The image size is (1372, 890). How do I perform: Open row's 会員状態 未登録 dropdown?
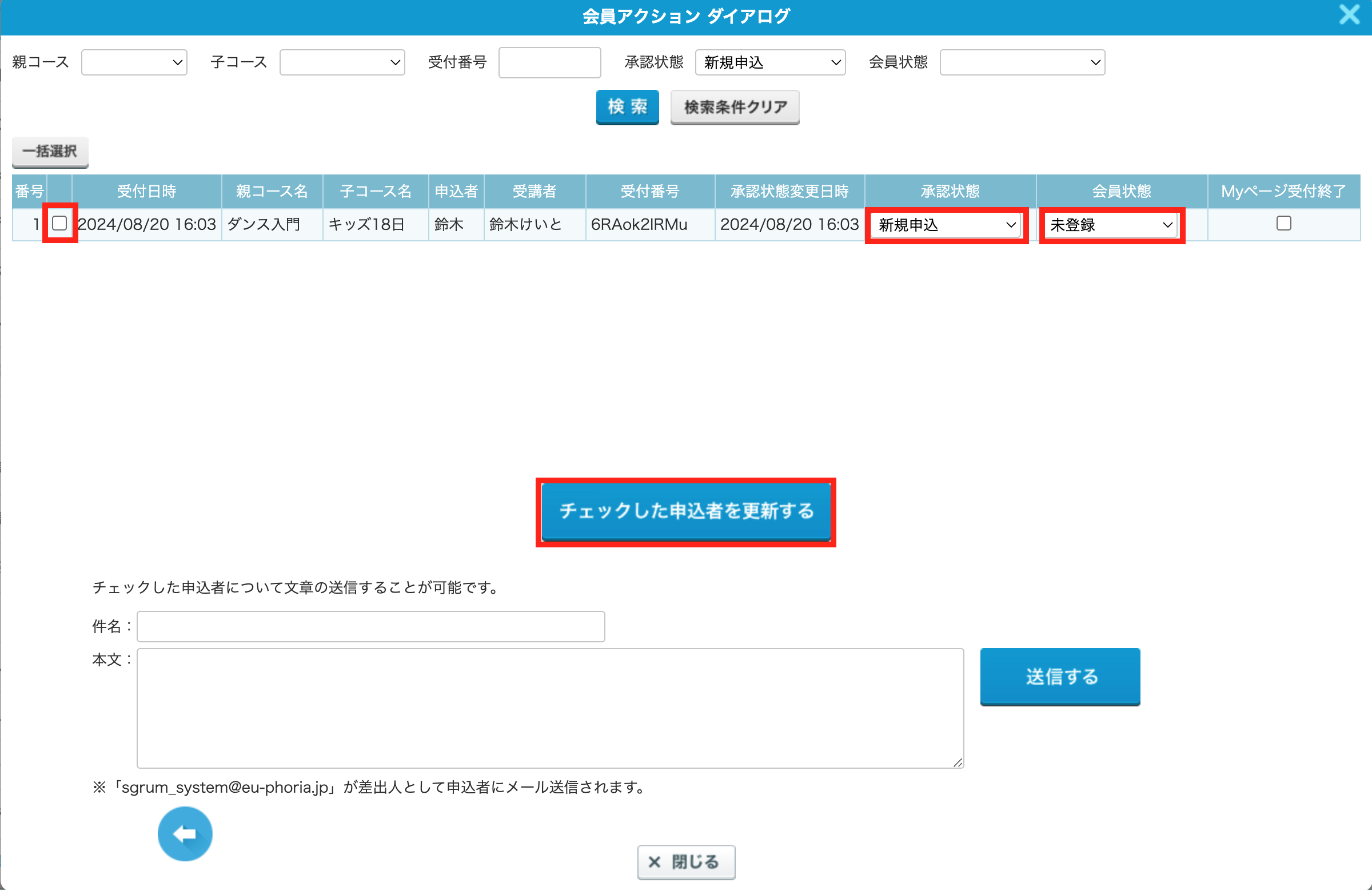pyautogui.click(x=1111, y=225)
